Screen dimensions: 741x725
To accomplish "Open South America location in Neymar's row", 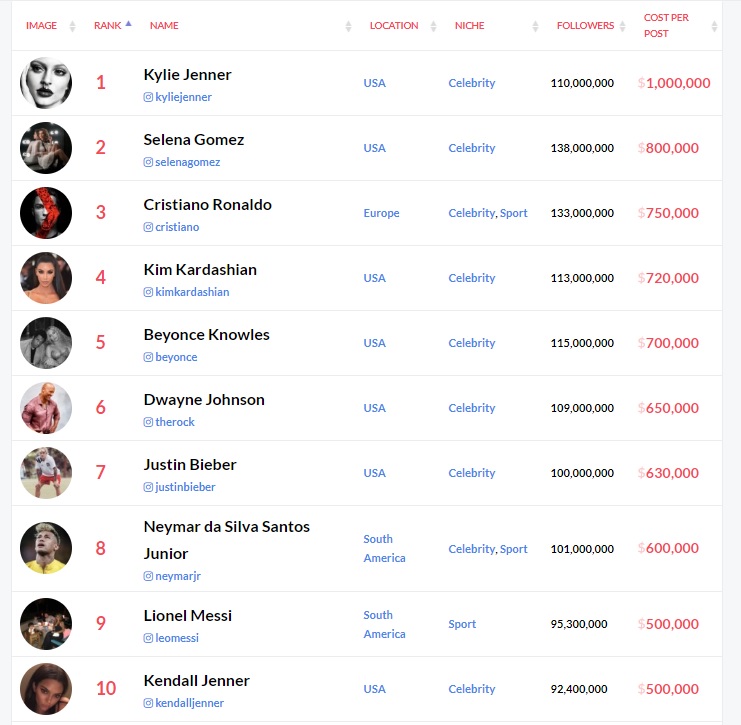I will click(x=384, y=549).
